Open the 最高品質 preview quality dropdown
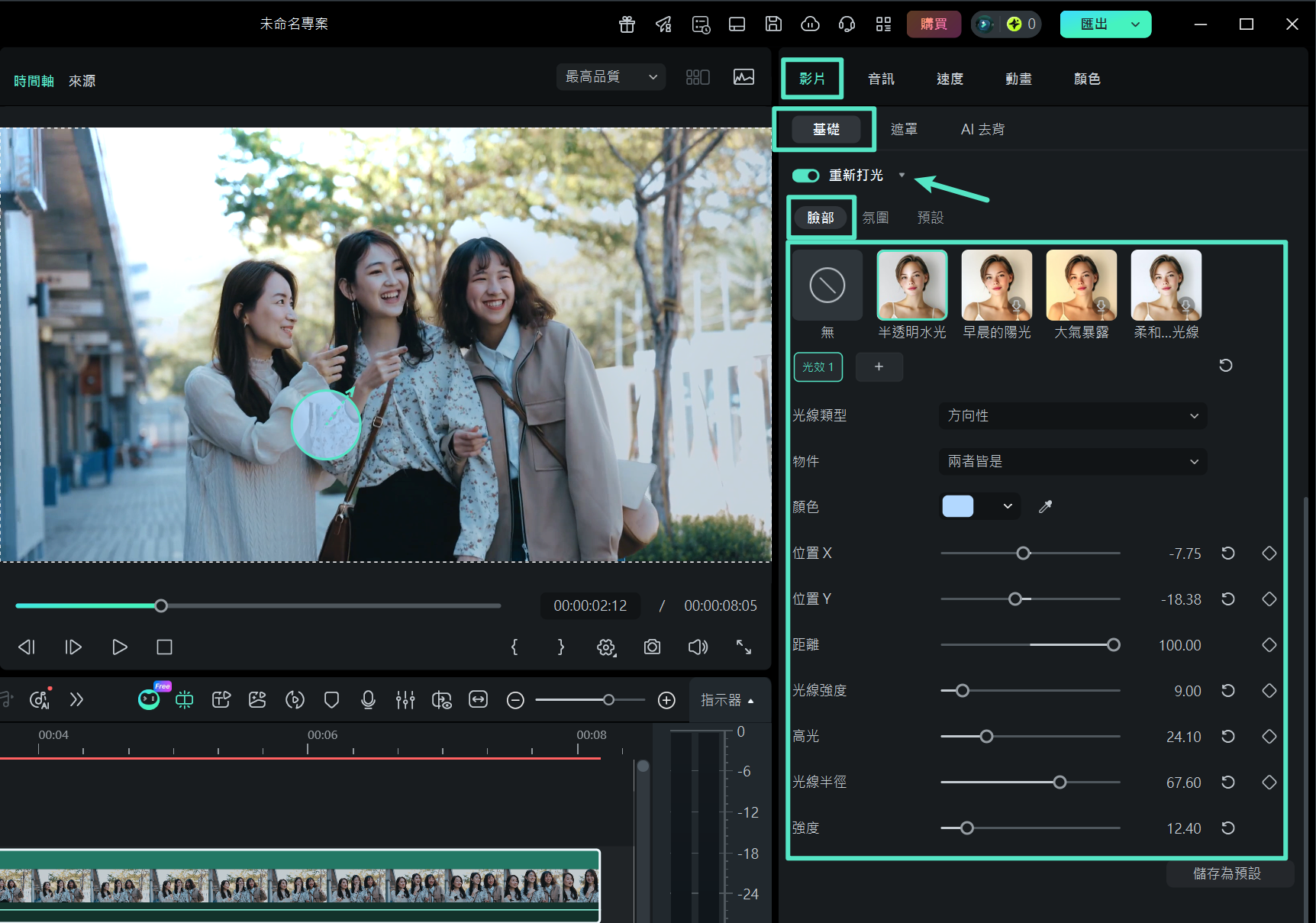1316x923 pixels. point(611,77)
